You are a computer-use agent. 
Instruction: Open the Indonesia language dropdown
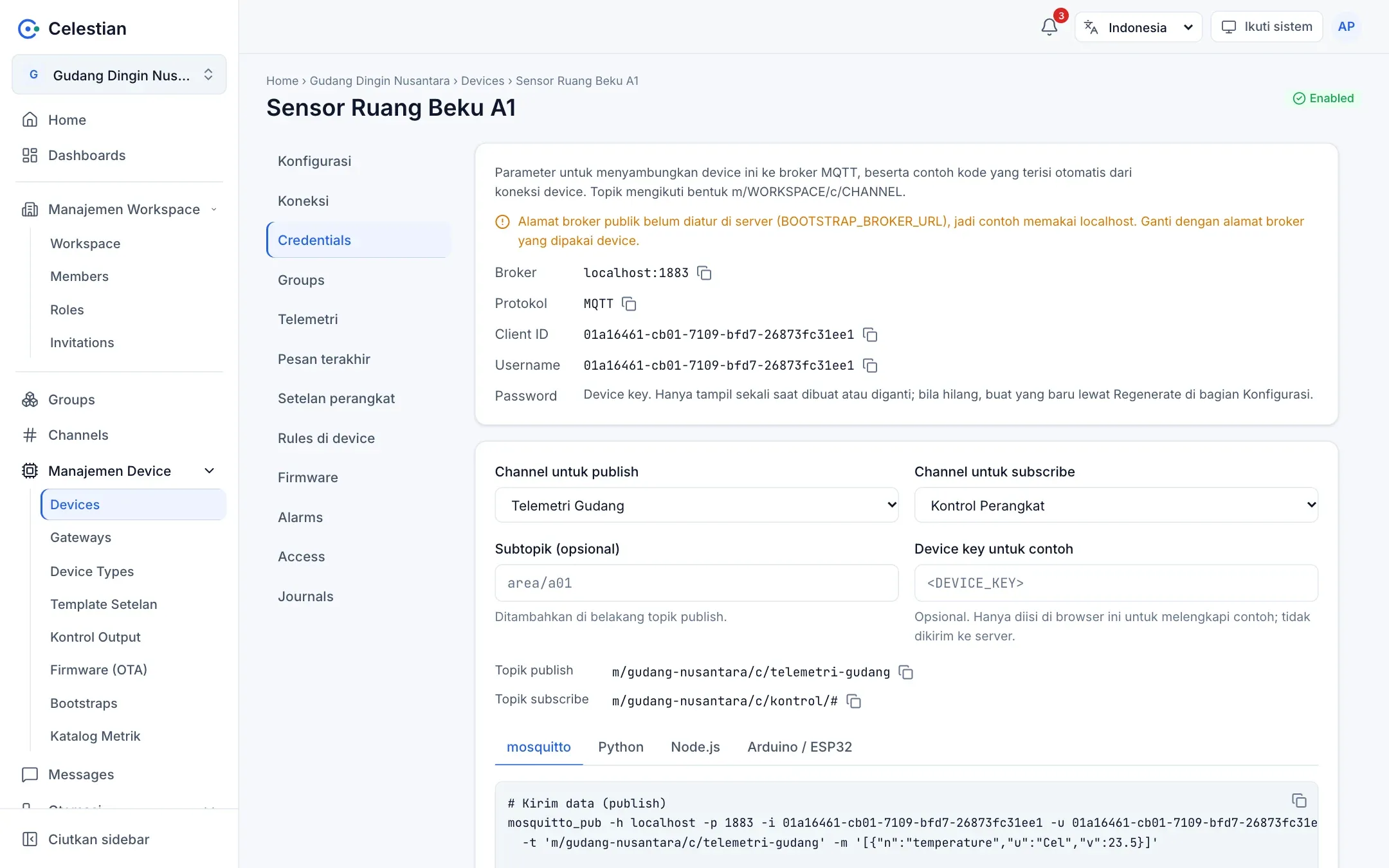(x=1138, y=27)
